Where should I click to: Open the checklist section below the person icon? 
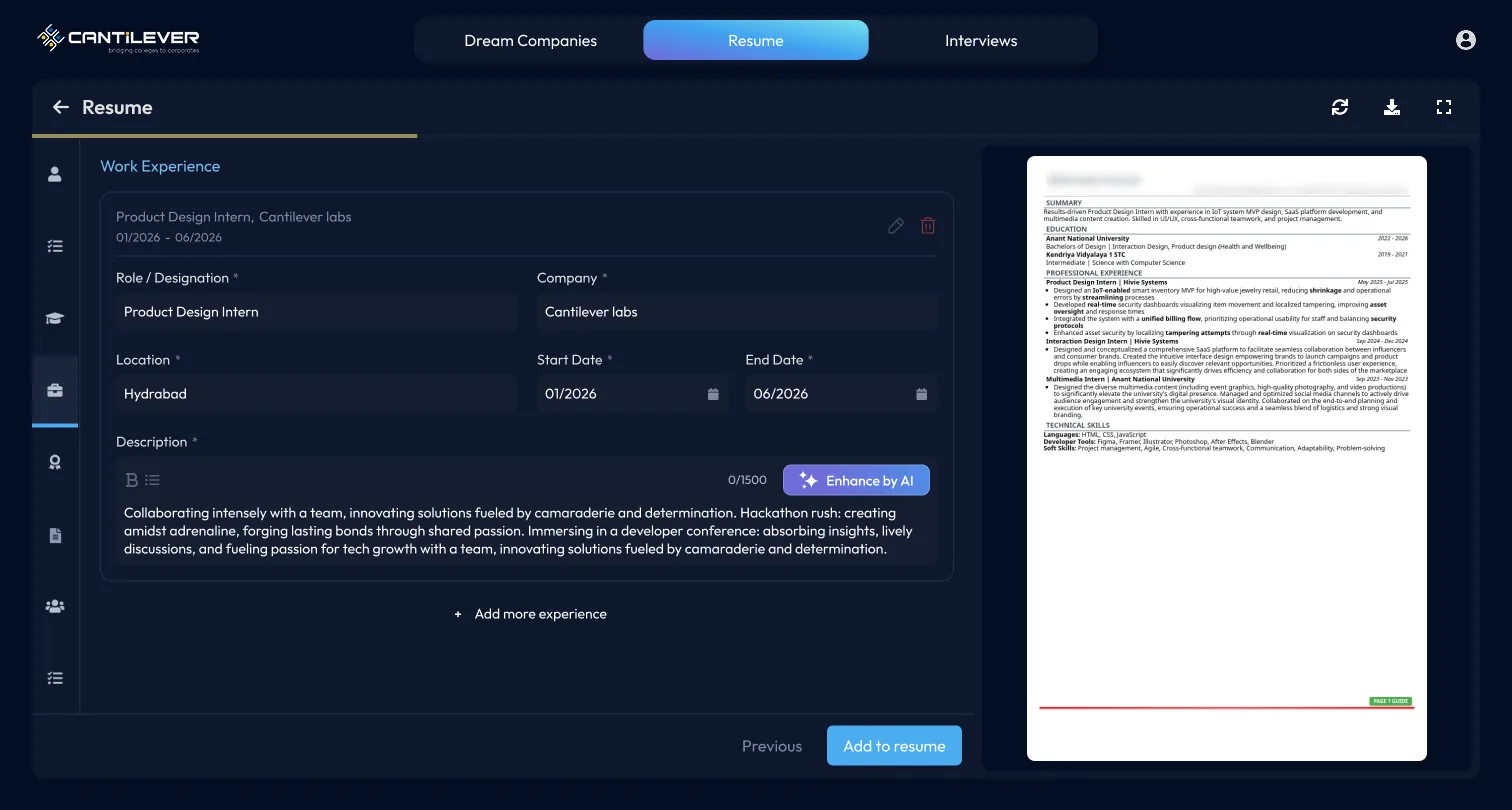[x=55, y=246]
